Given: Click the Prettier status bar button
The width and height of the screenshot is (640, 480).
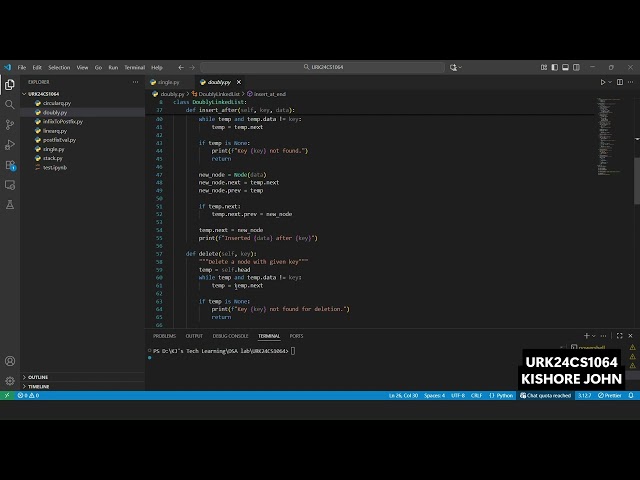Looking at the screenshot, I should coord(609,396).
